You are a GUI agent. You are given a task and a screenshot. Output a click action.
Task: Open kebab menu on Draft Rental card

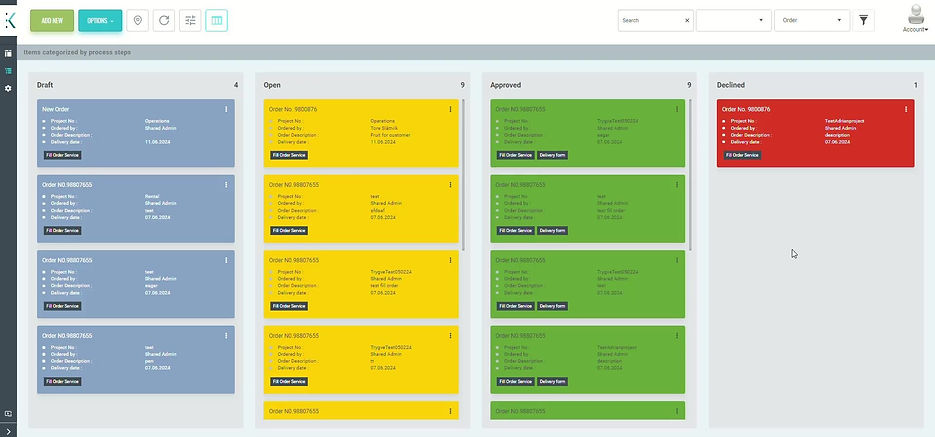tap(226, 185)
